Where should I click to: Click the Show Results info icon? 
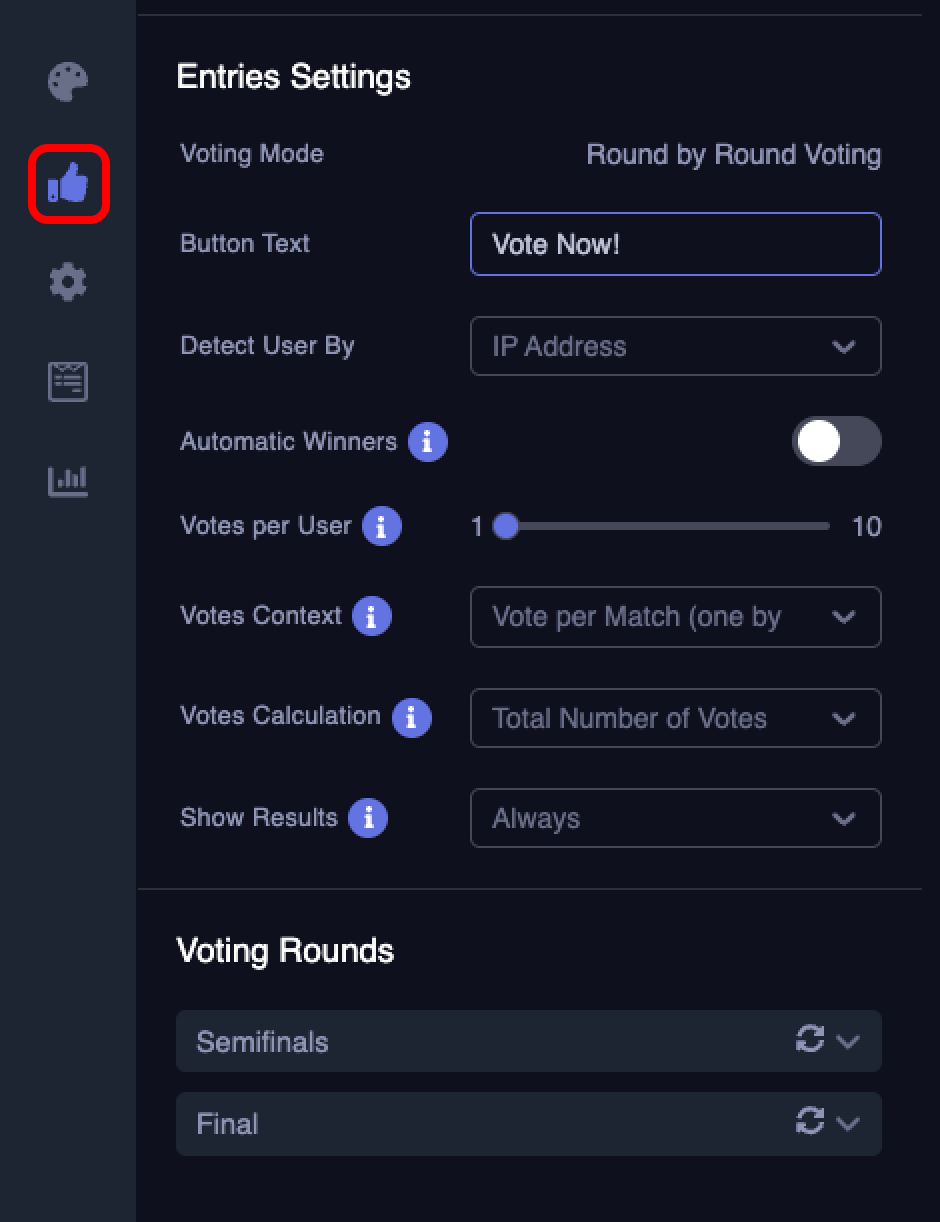[367, 817]
